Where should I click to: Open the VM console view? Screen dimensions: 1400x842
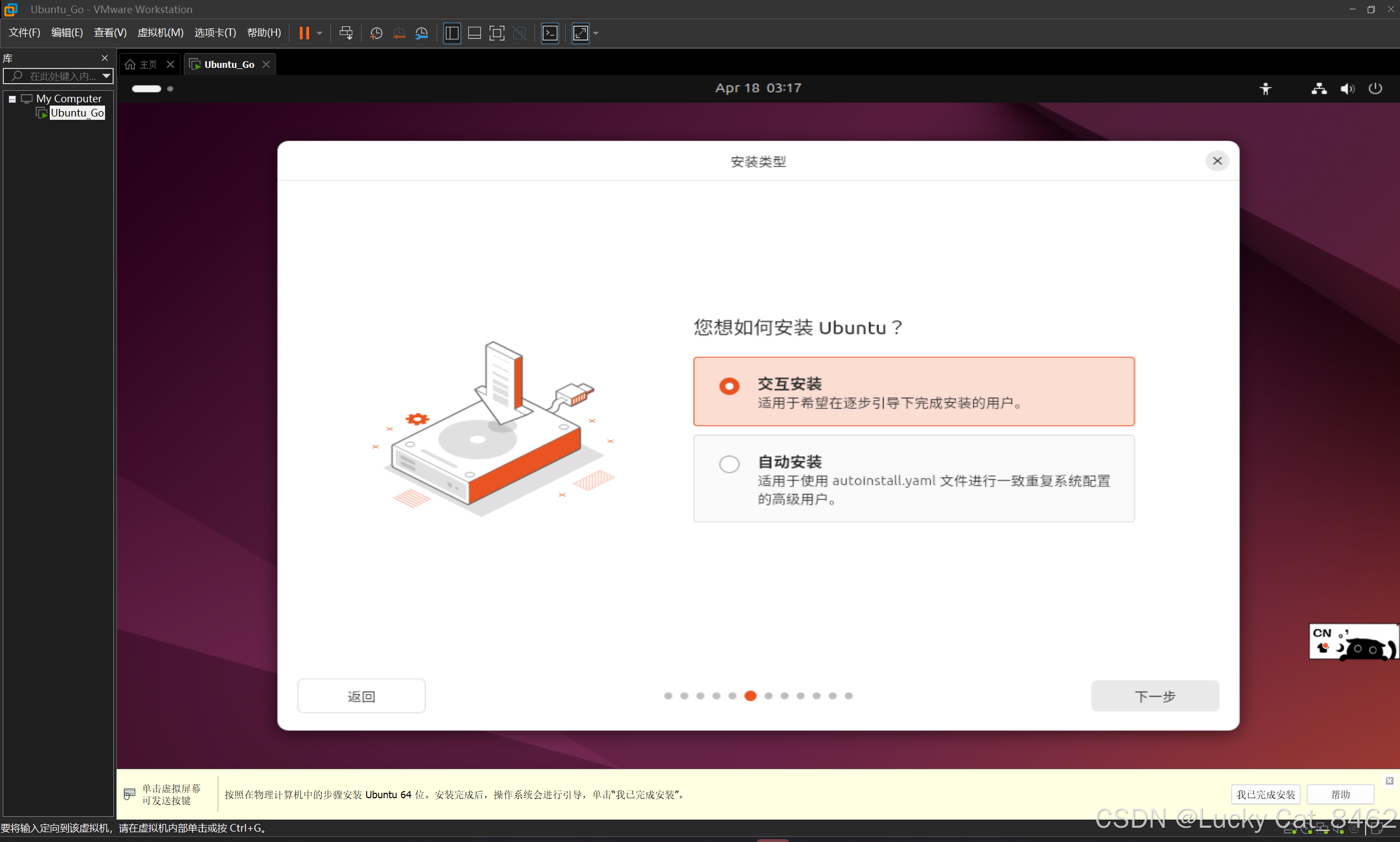tap(550, 33)
